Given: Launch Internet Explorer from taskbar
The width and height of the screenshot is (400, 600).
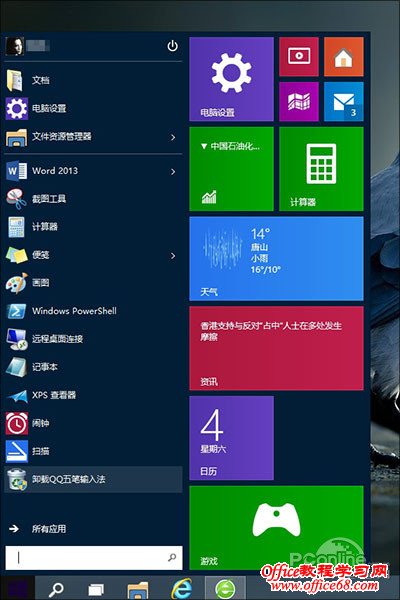Looking at the screenshot, I should [181, 589].
